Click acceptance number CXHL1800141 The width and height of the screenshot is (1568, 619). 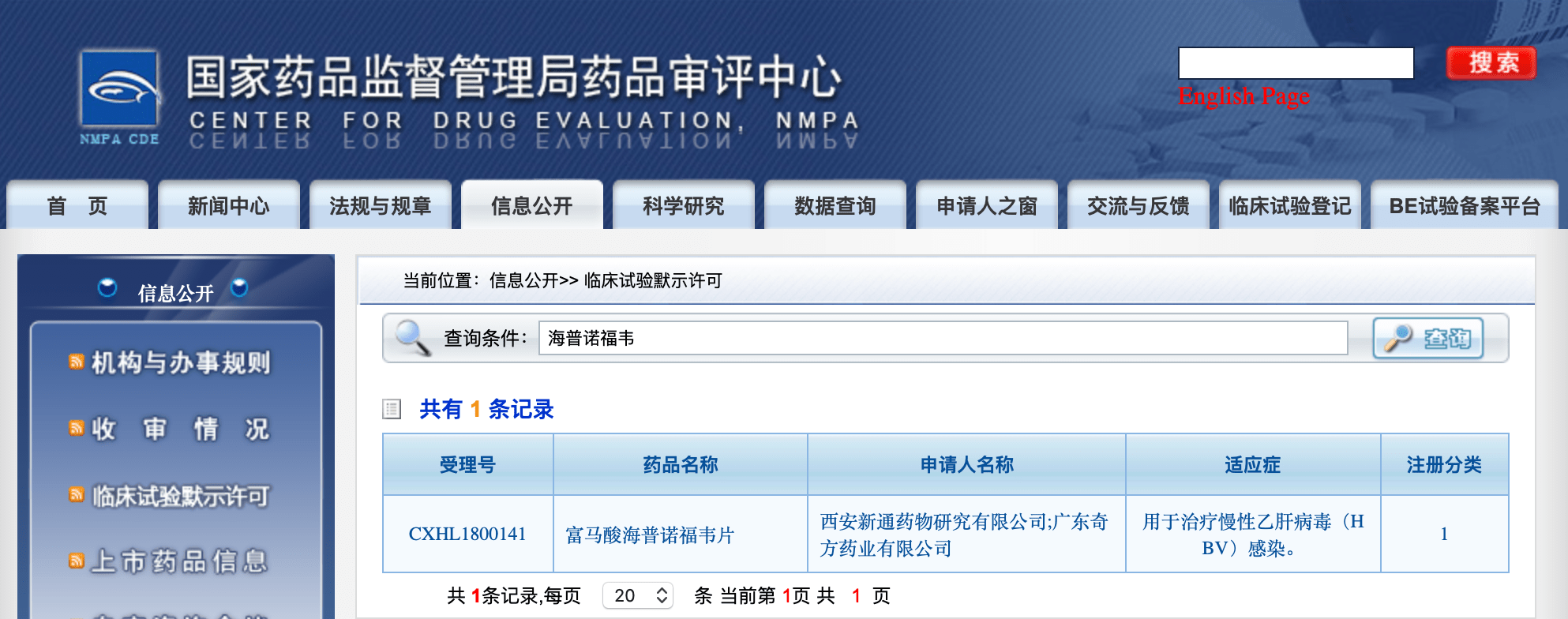[x=467, y=534]
